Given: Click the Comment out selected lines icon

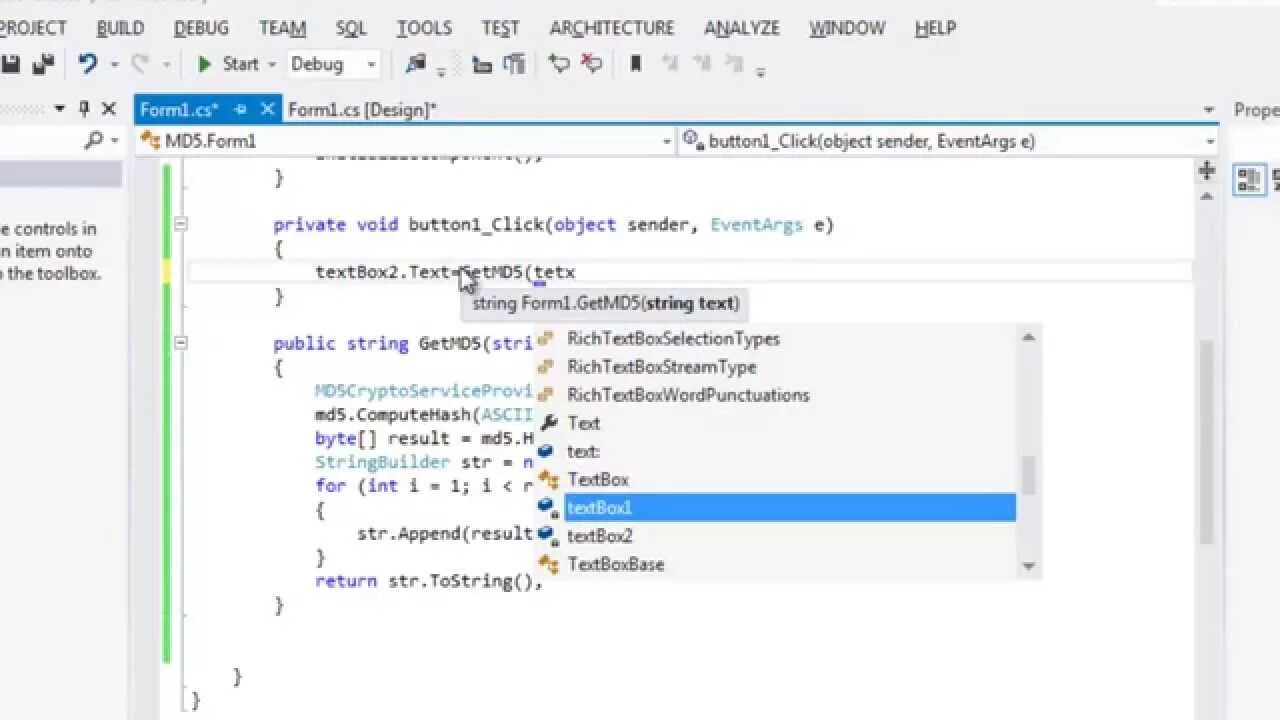Looking at the screenshot, I should click(482, 64).
